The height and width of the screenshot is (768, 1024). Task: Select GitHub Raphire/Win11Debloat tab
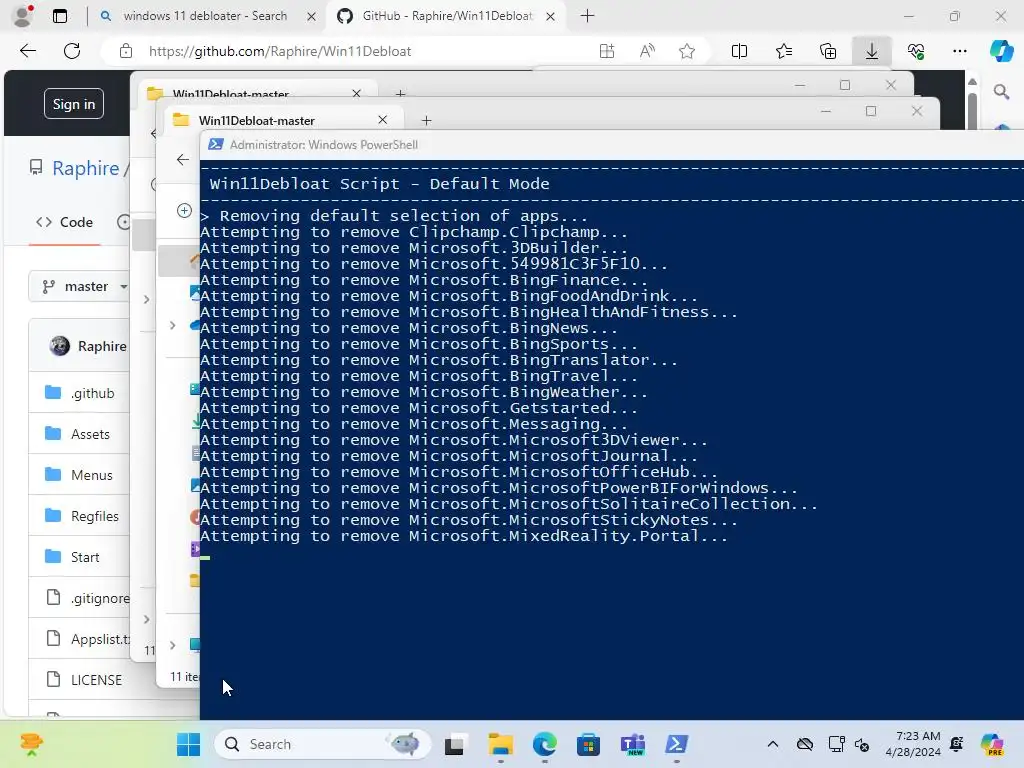[447, 16]
